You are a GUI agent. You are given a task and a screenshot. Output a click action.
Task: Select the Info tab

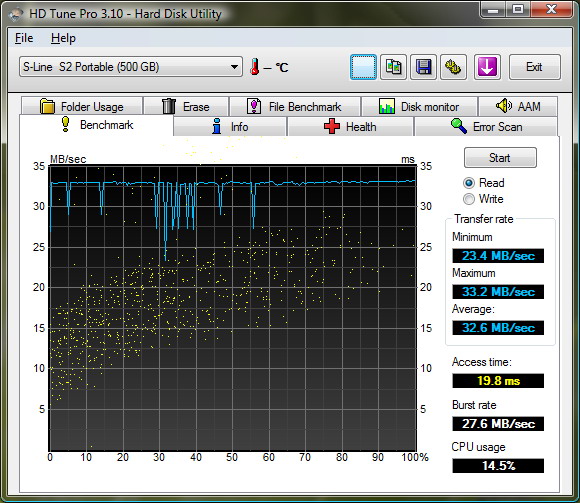[230, 127]
